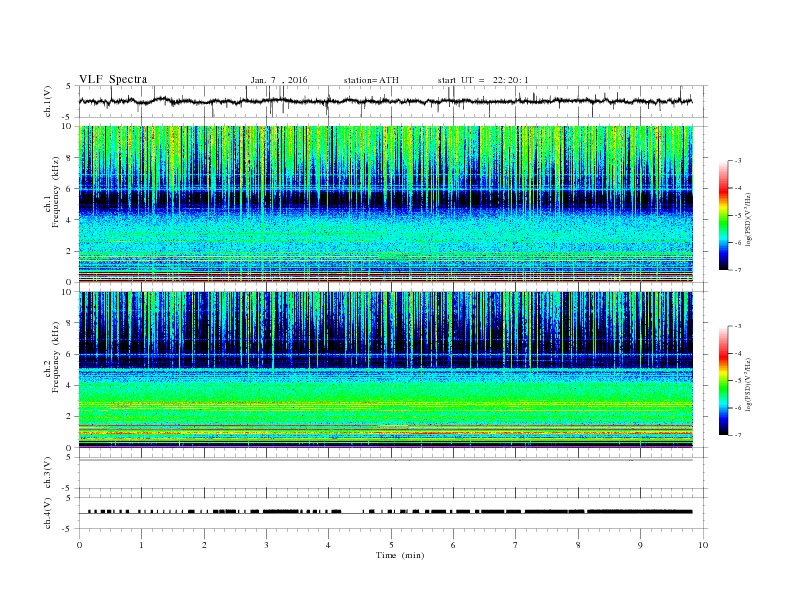Click ch.1 frequency axis "10" kHz tick label

[66, 126]
